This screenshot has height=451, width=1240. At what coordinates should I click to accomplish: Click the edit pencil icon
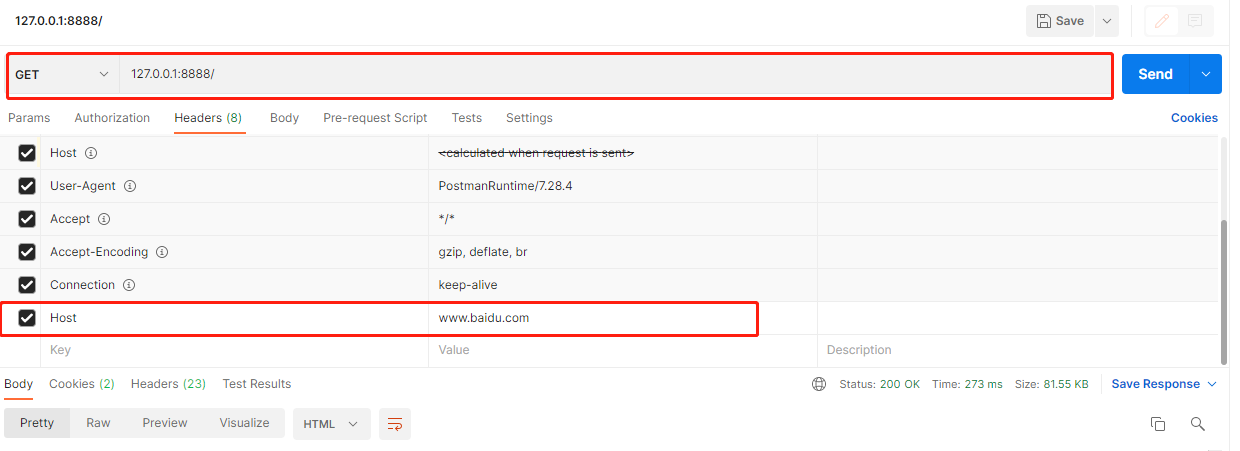point(1162,20)
